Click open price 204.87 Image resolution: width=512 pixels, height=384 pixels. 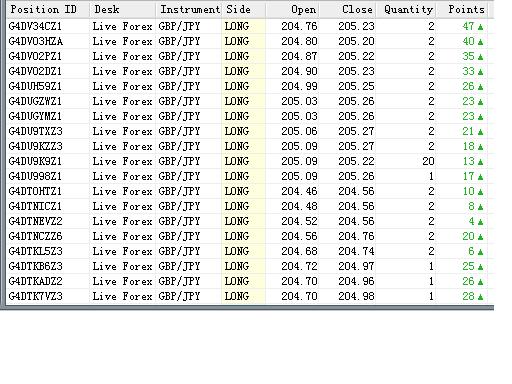299,56
